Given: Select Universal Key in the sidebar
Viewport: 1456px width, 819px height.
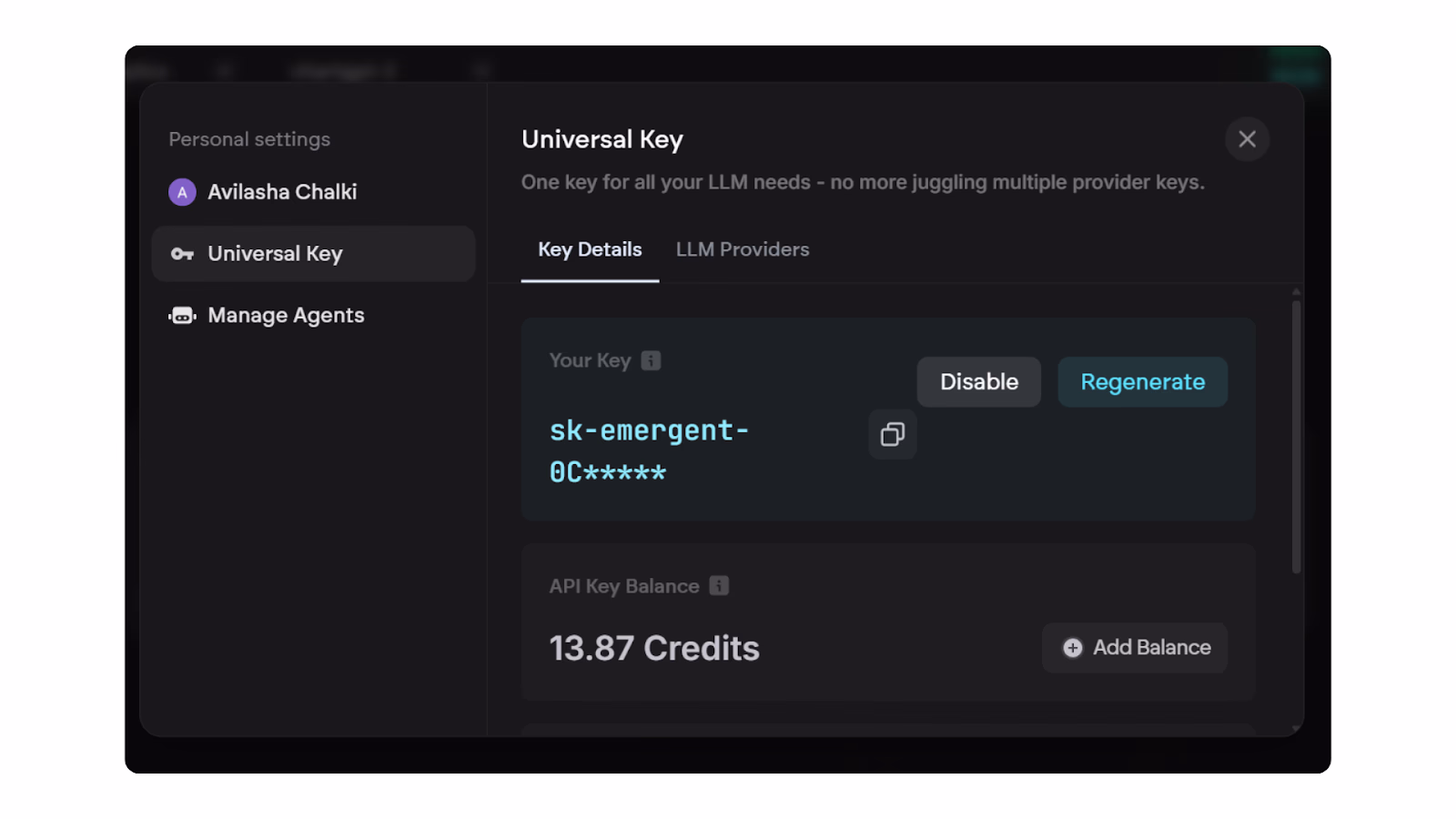Looking at the screenshot, I should click(x=313, y=254).
